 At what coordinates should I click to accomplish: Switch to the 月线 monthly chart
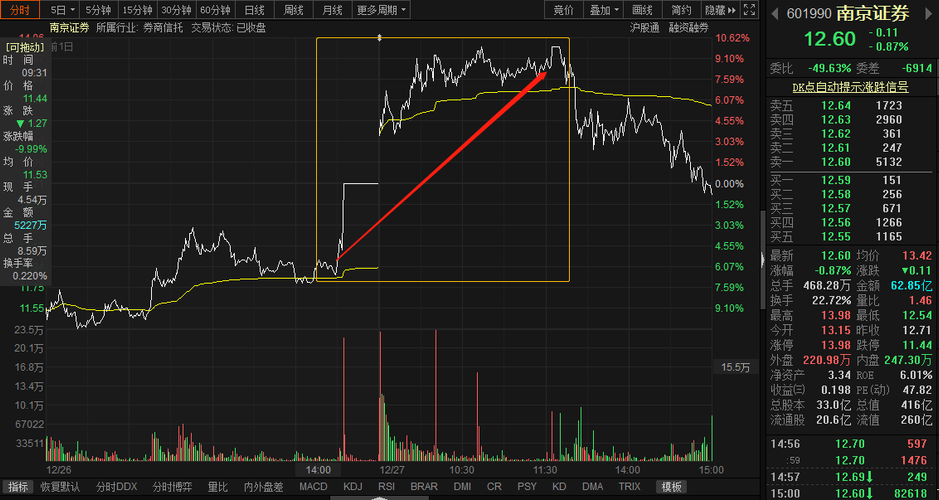tap(332, 10)
